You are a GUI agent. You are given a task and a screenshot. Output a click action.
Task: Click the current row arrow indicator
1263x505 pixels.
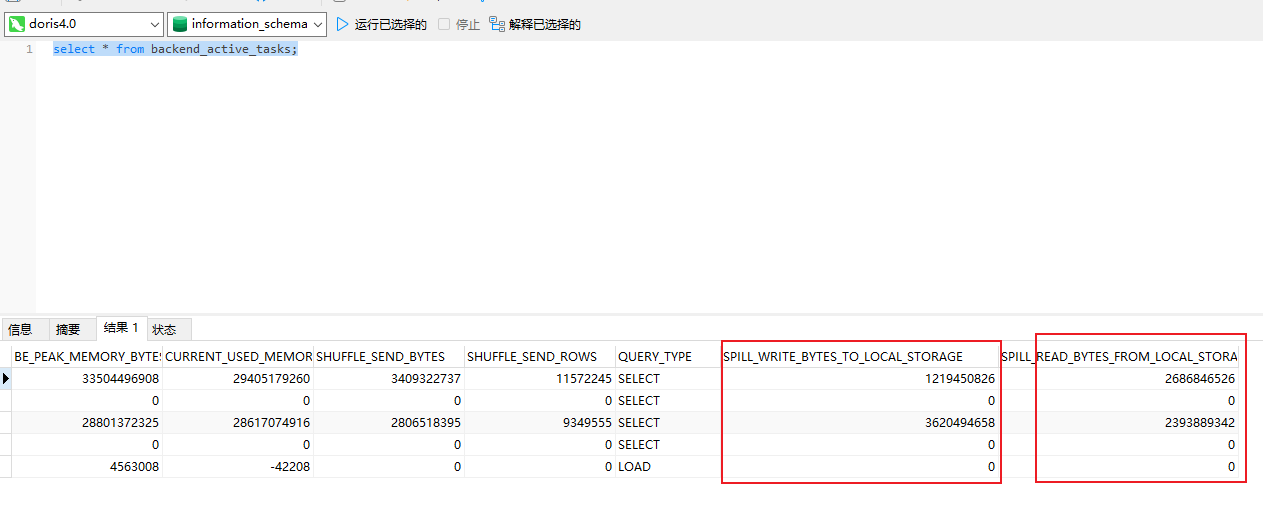(6, 379)
